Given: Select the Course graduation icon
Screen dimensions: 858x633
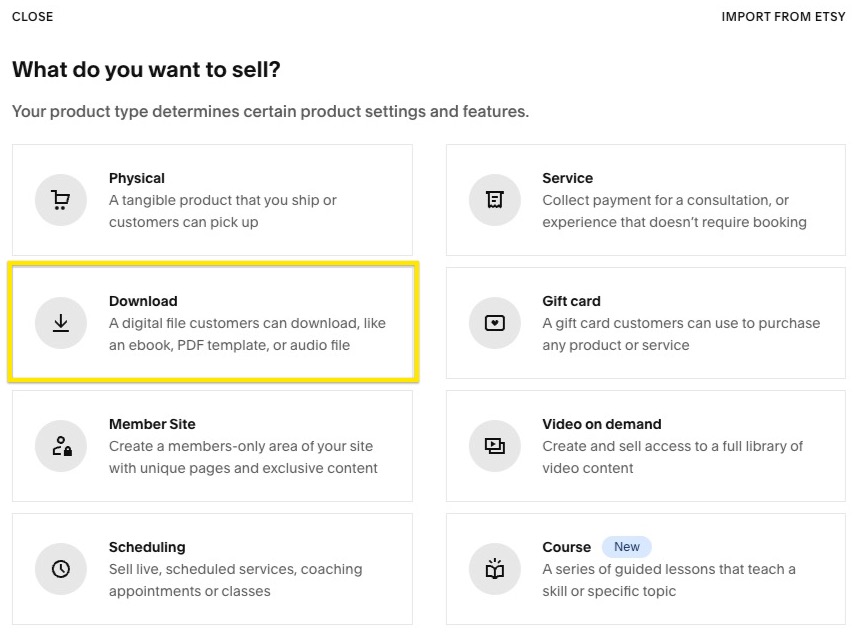Looking at the screenshot, I should coord(494,569).
